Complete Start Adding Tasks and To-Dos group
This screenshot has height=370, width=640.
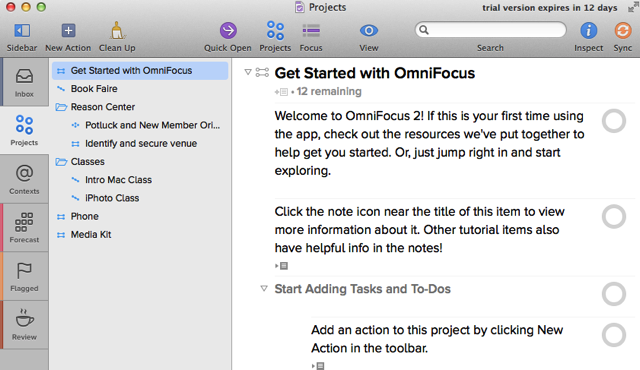tap(614, 294)
